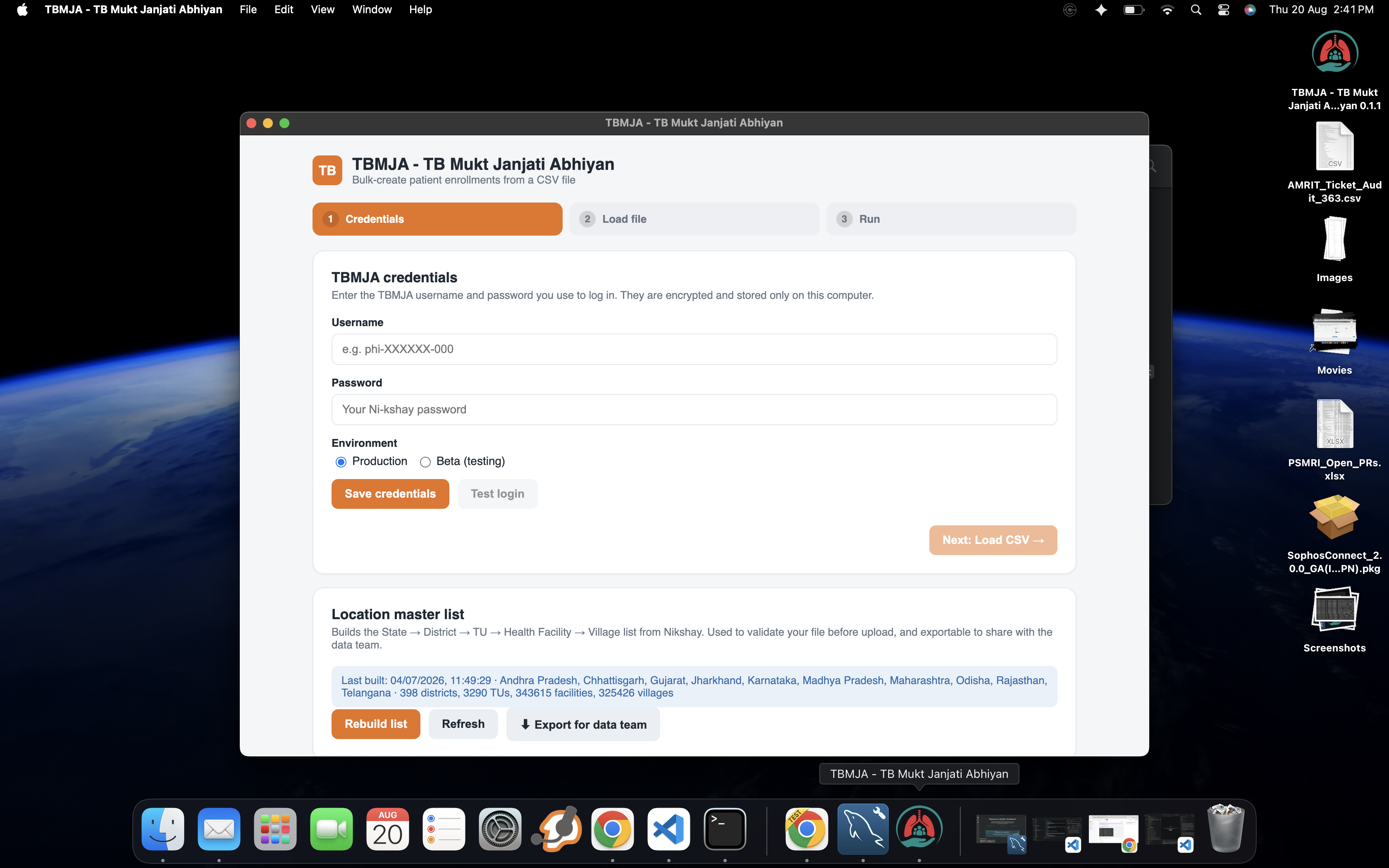1389x868 pixels.
Task: Open Visual Studio Code app icon in dock
Action: coord(669,829)
